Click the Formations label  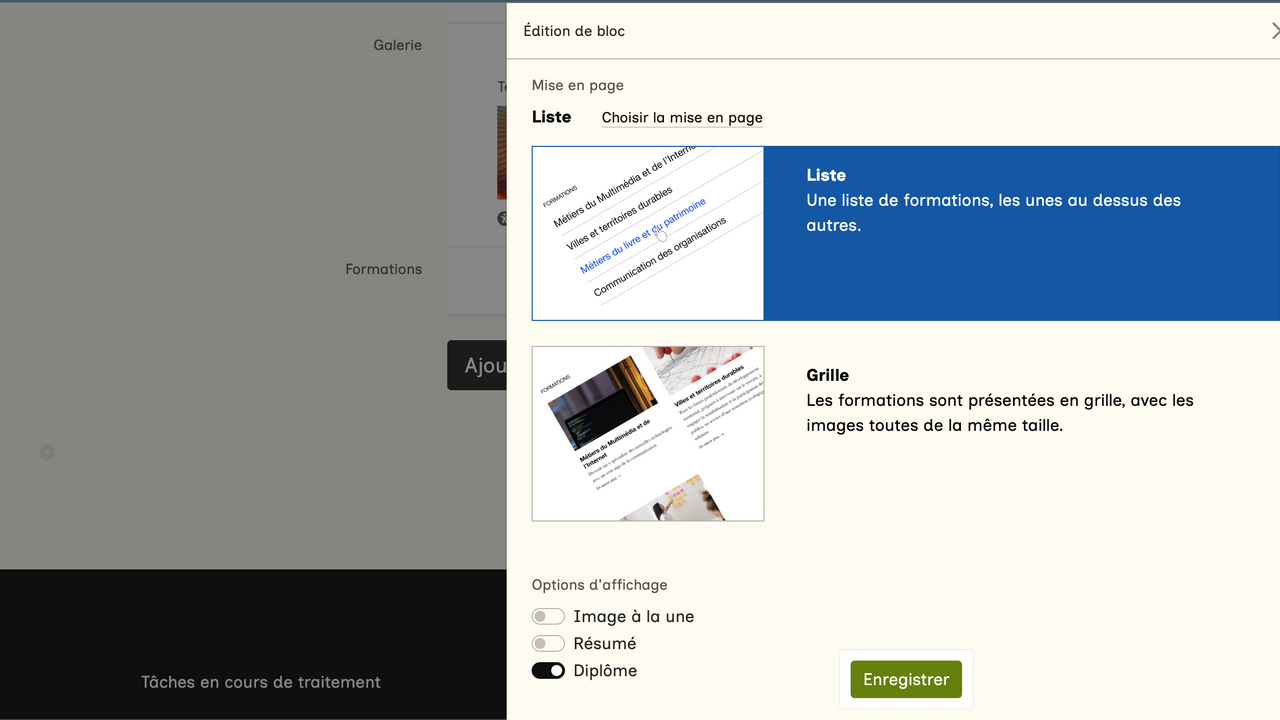[384, 269]
